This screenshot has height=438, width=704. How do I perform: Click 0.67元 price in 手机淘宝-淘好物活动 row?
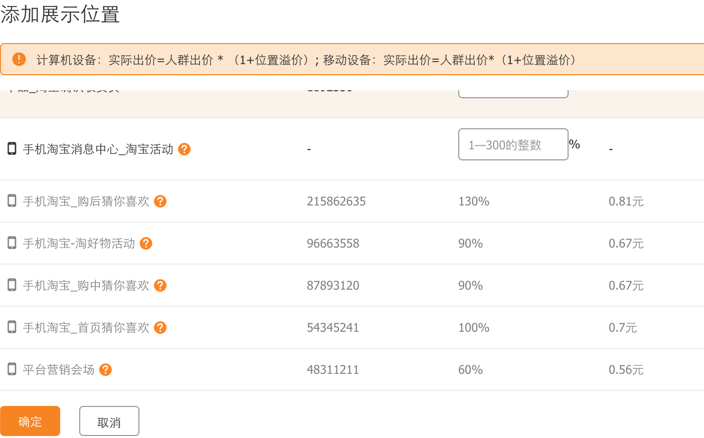626,244
